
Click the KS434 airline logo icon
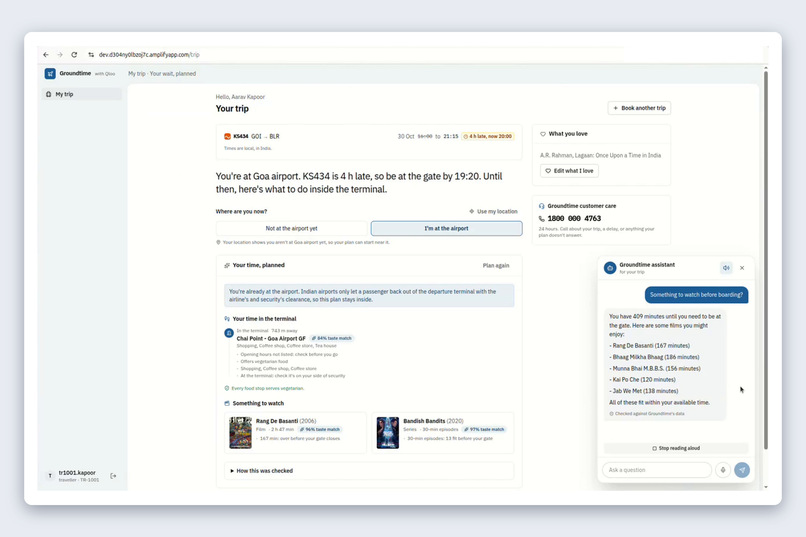pyautogui.click(x=227, y=136)
